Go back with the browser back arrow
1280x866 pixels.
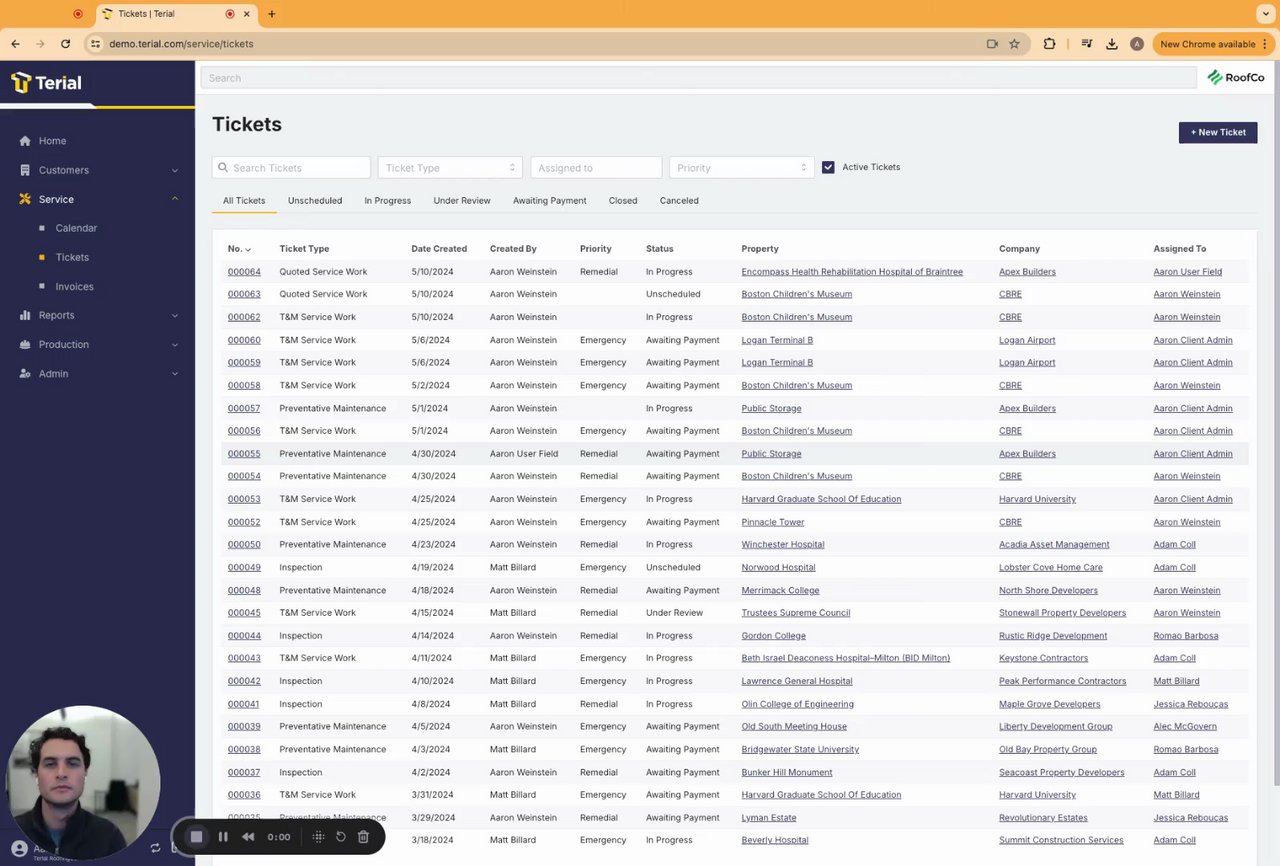tap(15, 44)
